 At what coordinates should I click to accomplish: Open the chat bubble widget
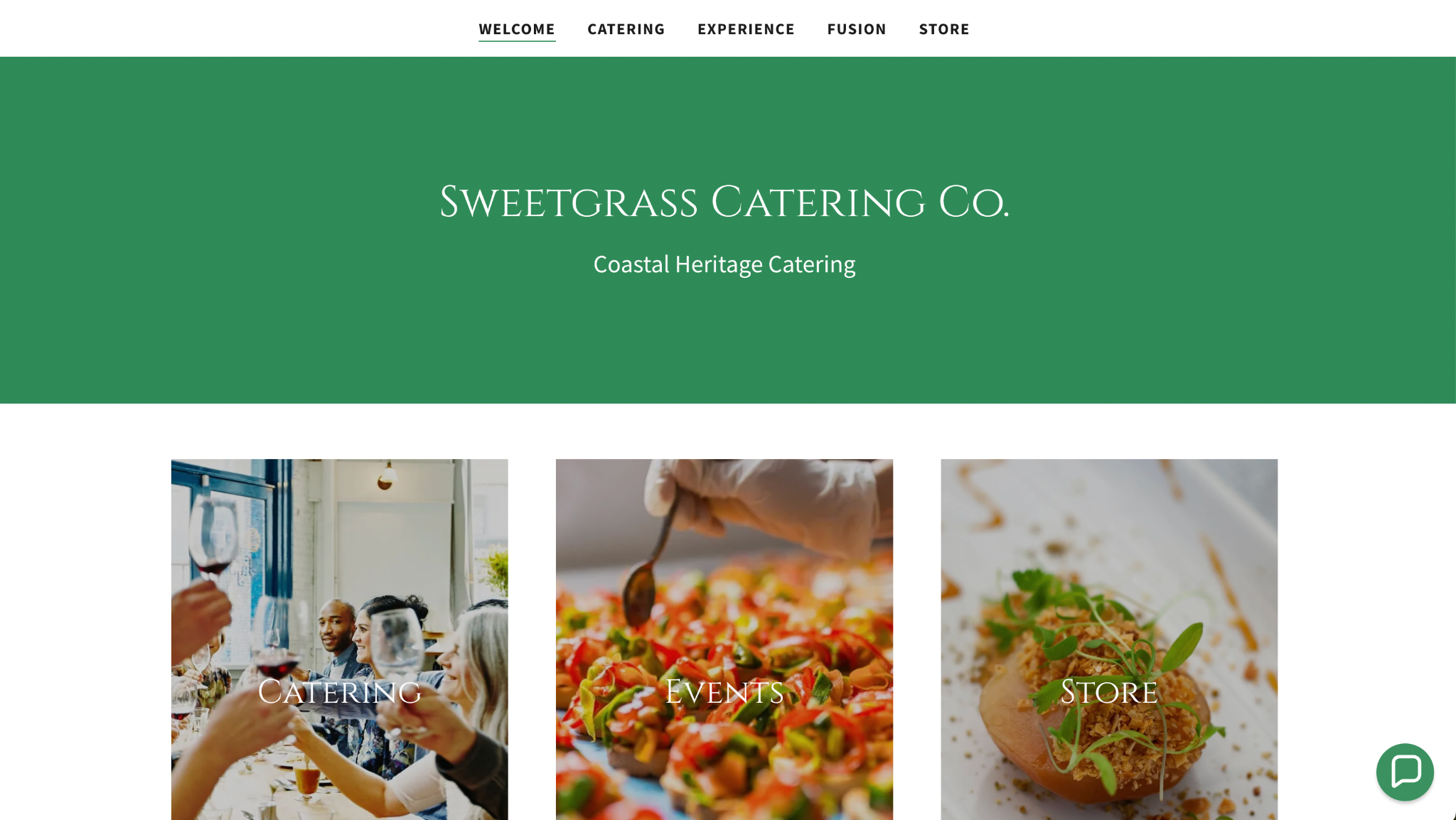click(1404, 772)
